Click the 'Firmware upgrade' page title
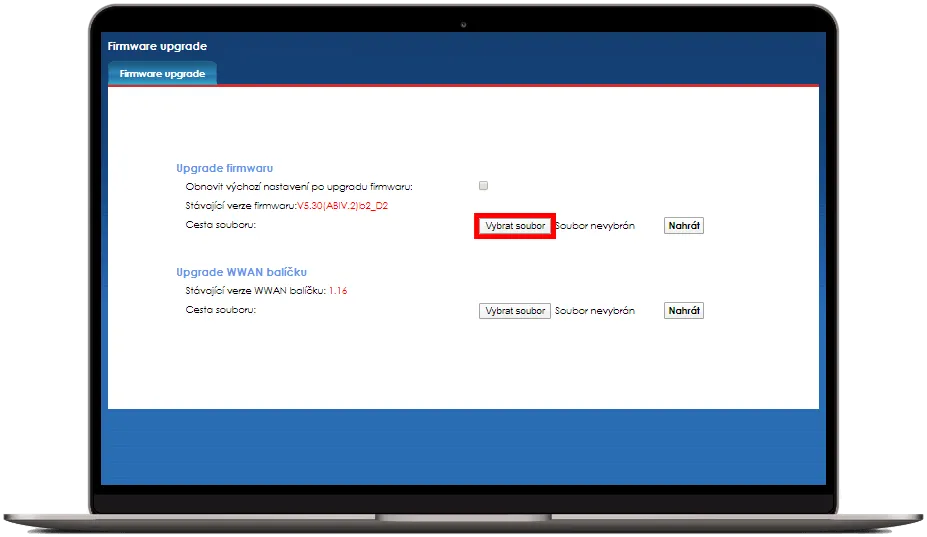Image resolution: width=927 pixels, height=537 pixels. pos(157,46)
